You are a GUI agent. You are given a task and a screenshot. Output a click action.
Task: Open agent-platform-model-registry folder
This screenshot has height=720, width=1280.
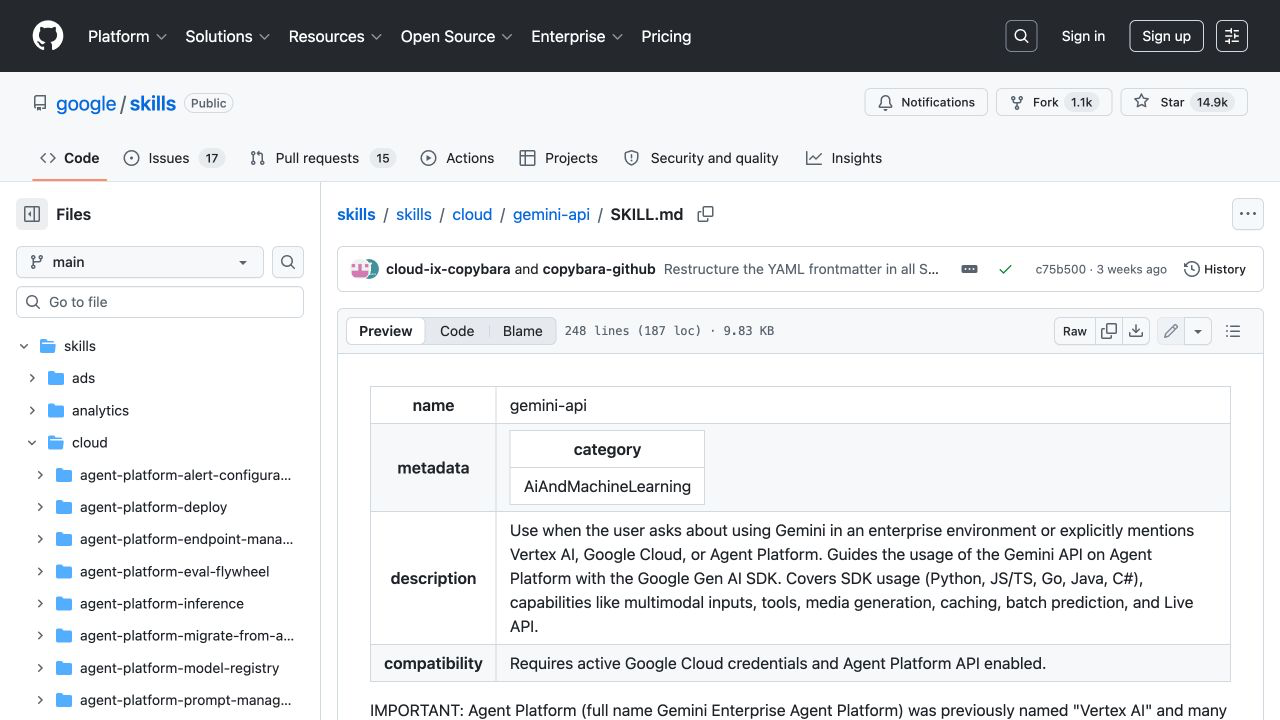coord(179,668)
